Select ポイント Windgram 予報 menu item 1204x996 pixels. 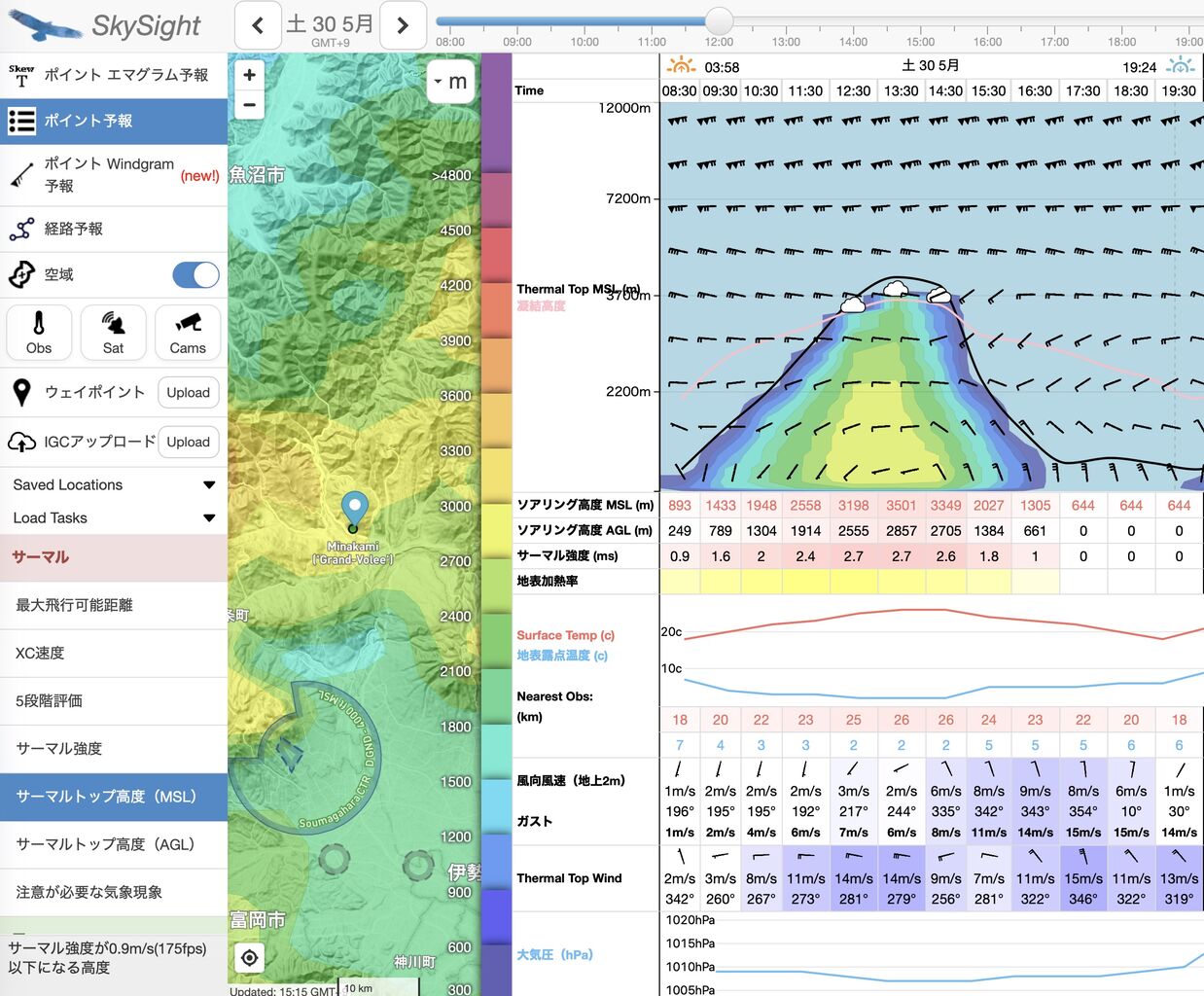114,174
